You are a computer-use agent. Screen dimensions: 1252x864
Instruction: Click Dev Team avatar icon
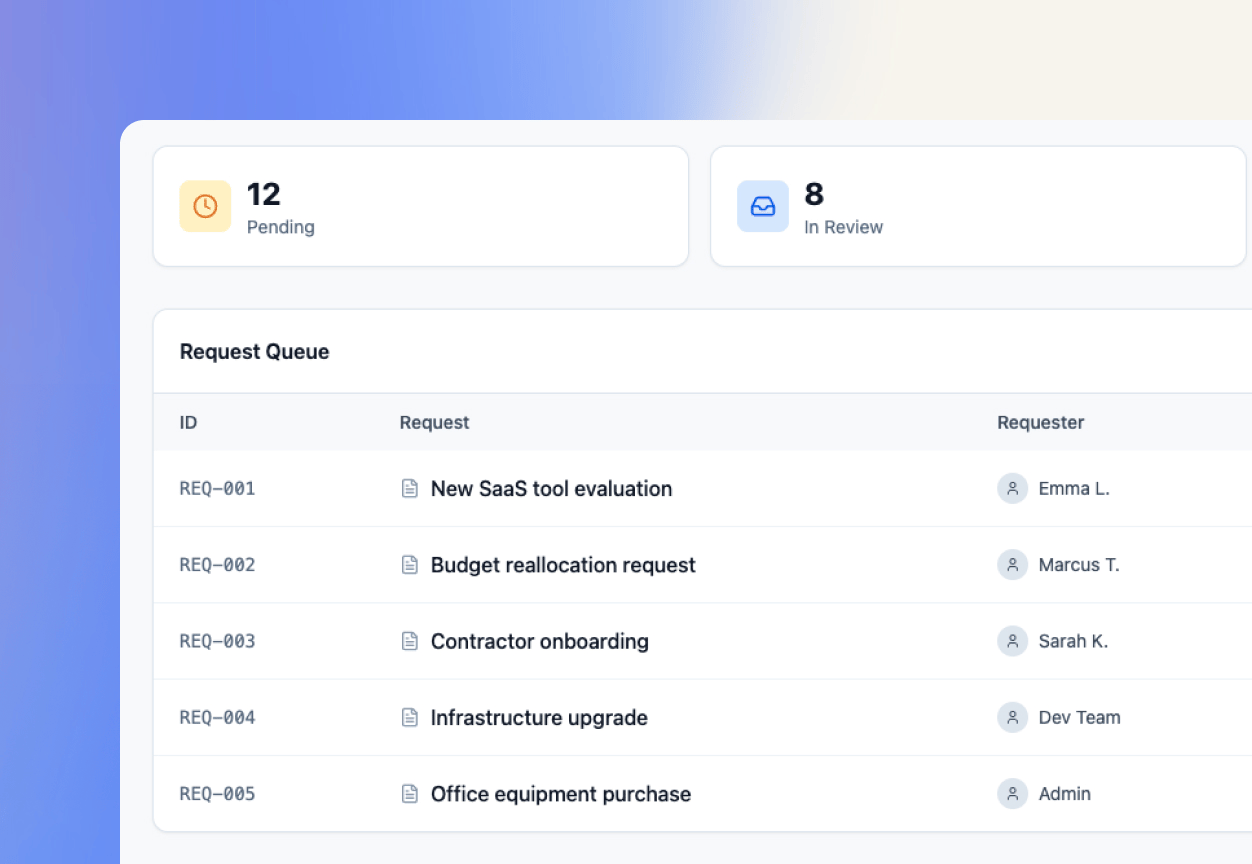point(1012,717)
